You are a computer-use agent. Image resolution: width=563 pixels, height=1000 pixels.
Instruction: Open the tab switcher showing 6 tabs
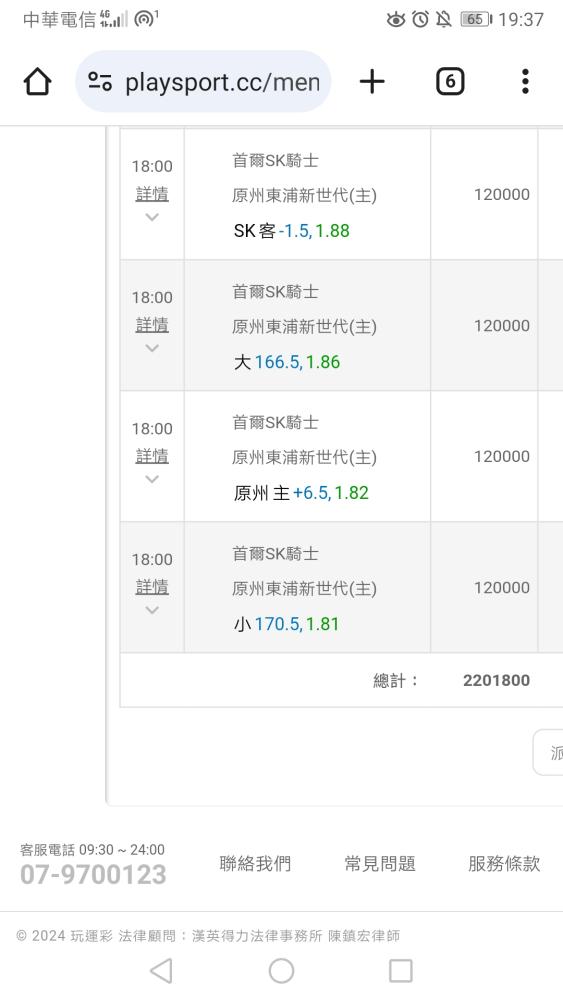[x=450, y=82]
